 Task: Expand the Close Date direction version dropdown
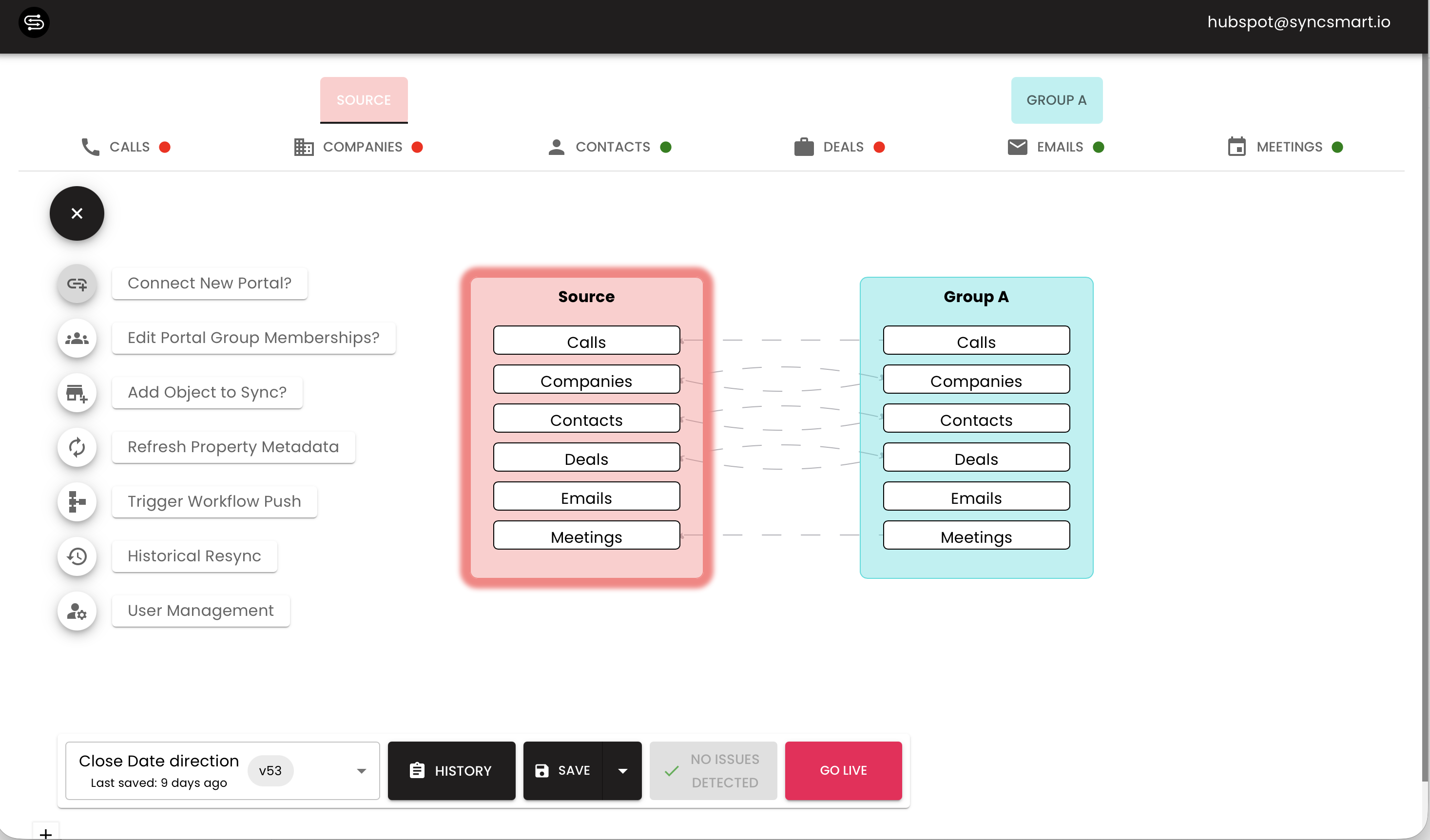click(361, 770)
